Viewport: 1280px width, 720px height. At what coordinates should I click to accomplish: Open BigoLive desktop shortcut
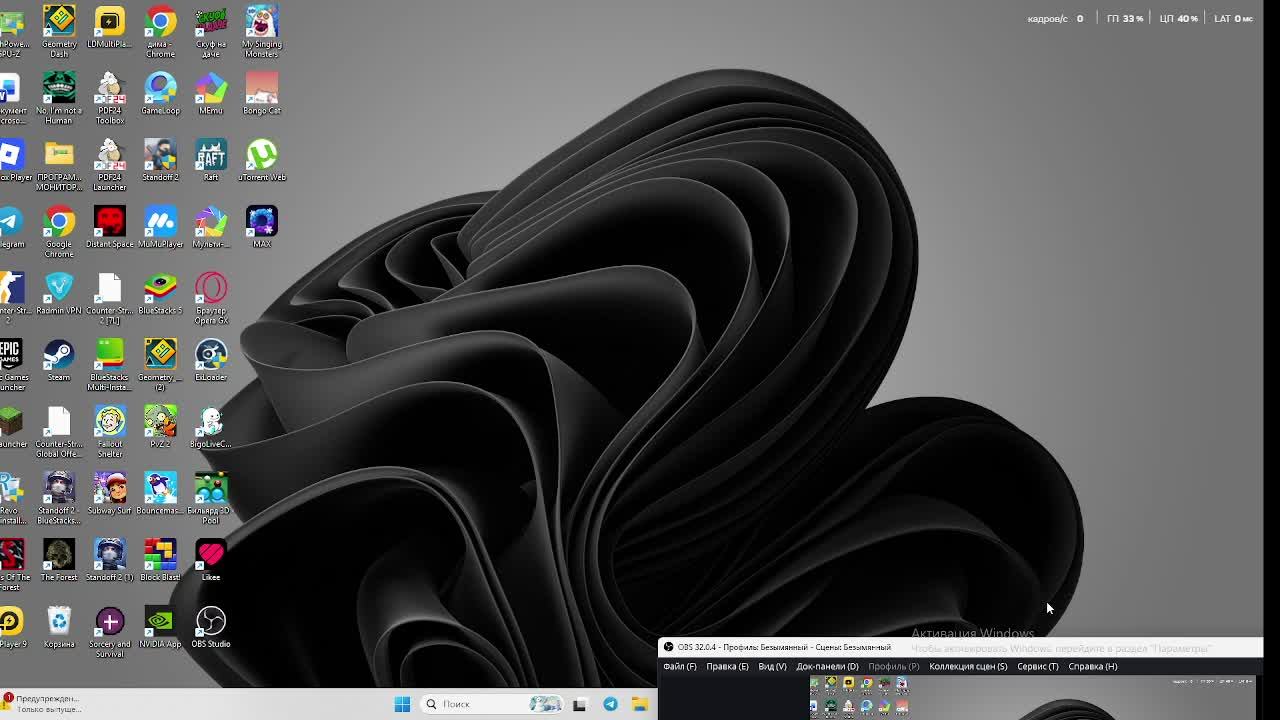click(211, 427)
